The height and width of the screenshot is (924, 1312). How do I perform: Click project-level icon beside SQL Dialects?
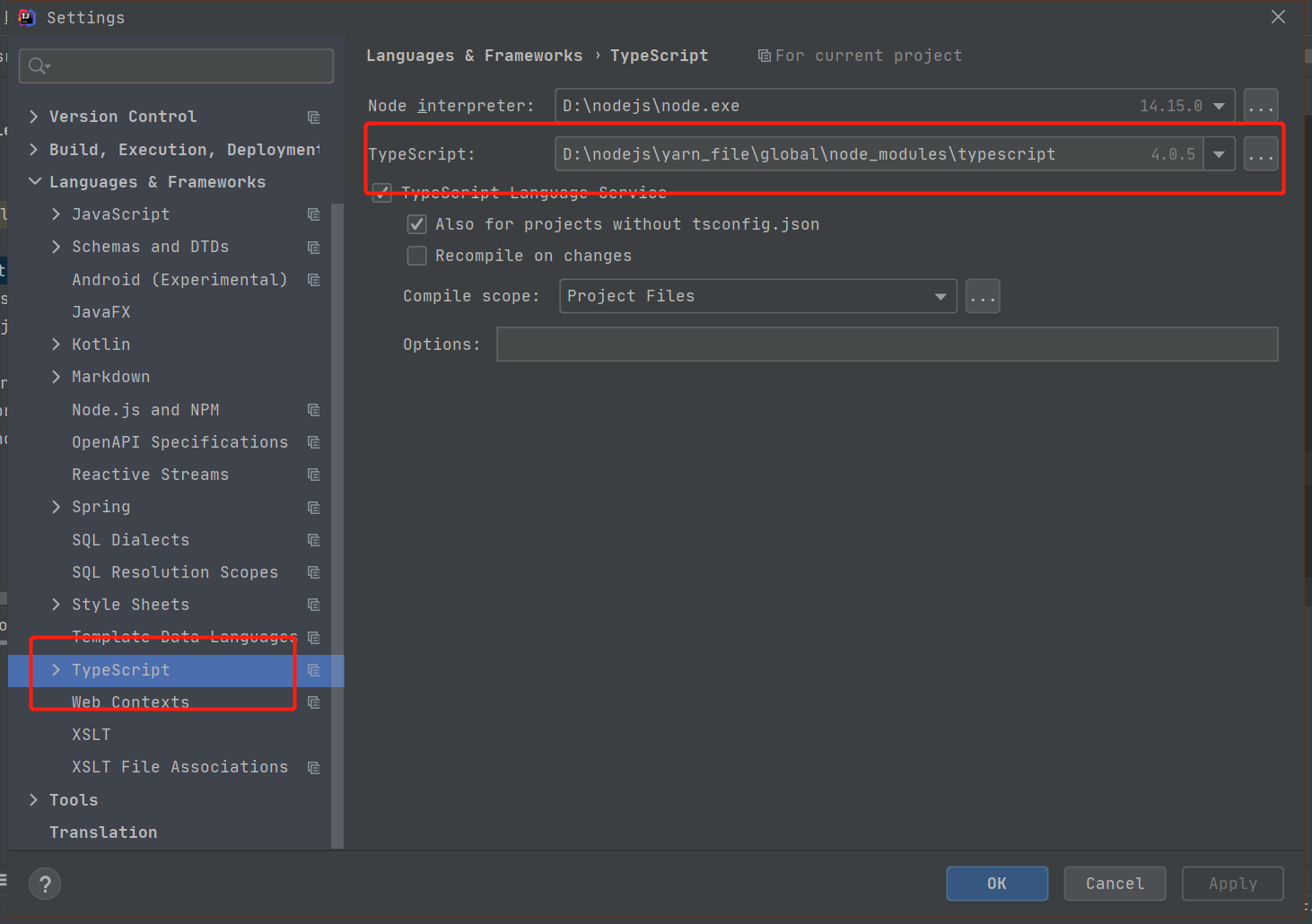point(313,540)
